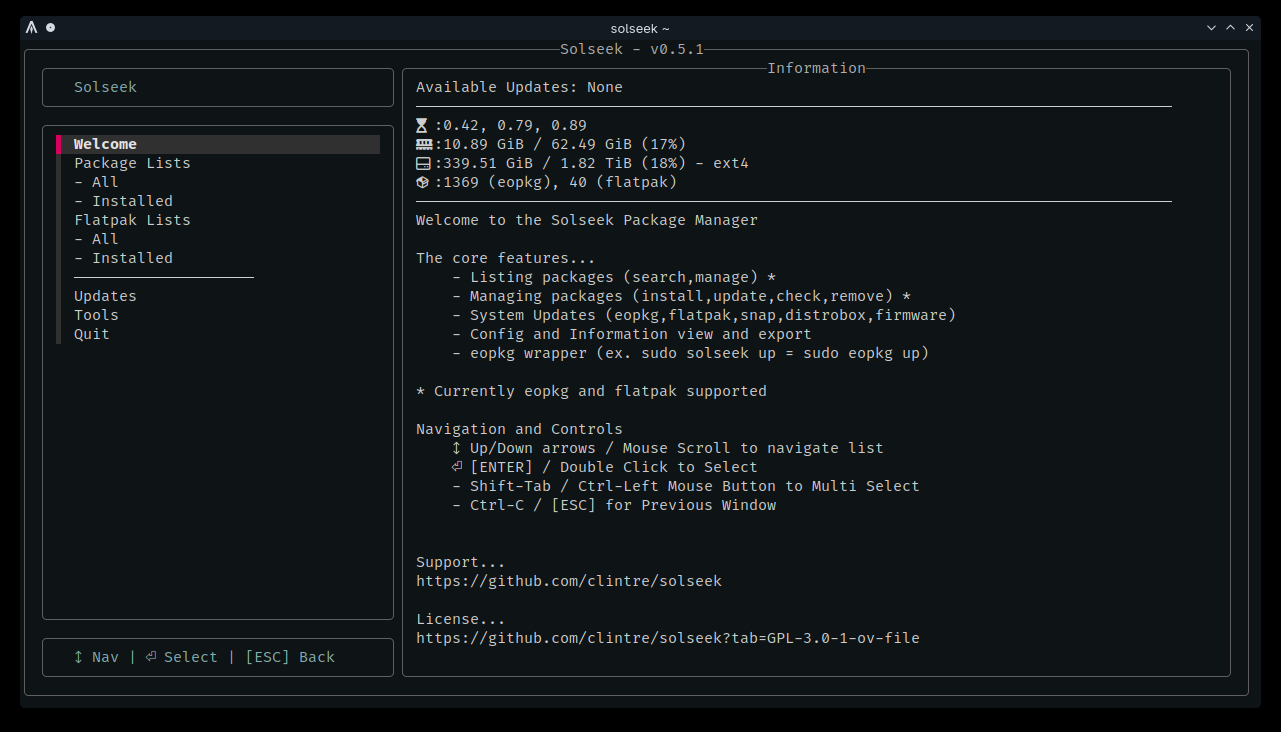Open the Support GitHub solseek link
This screenshot has height=732, width=1281.
568,581
